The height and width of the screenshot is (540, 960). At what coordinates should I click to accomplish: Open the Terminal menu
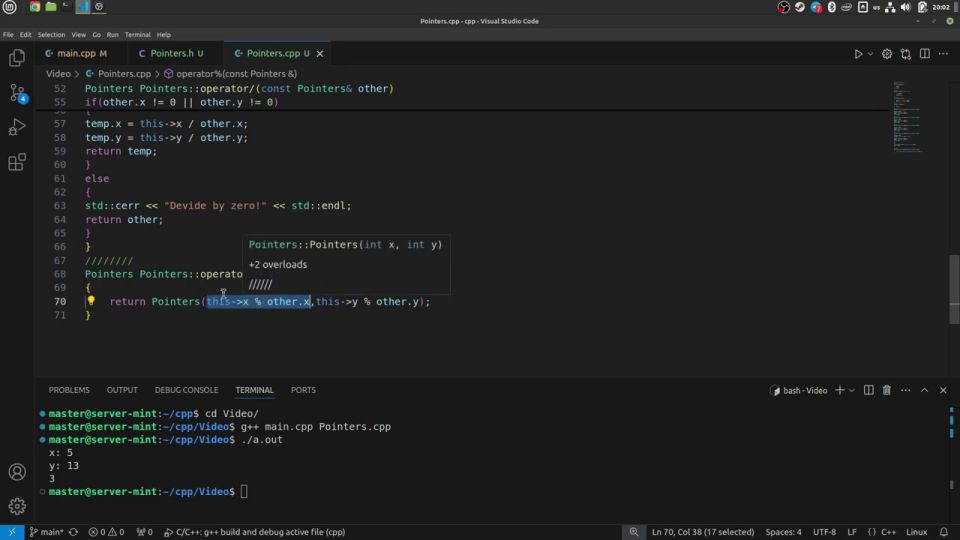click(138, 35)
